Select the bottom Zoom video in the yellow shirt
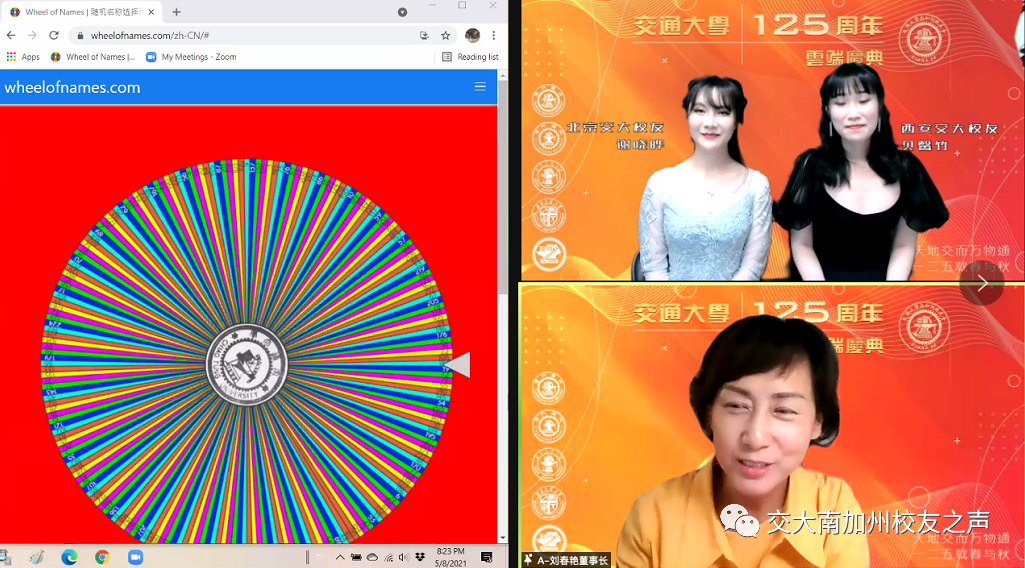This screenshot has height=568, width=1025. 771,426
